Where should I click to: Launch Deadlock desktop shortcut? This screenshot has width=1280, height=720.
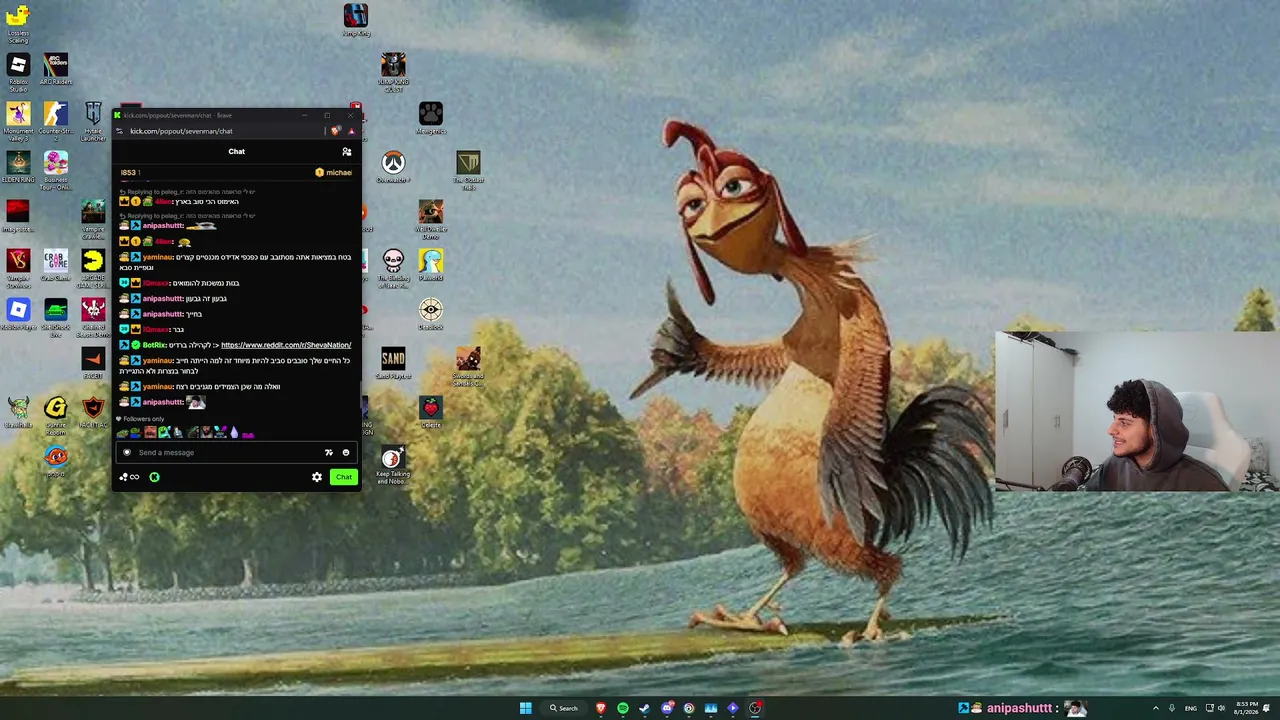(x=431, y=312)
